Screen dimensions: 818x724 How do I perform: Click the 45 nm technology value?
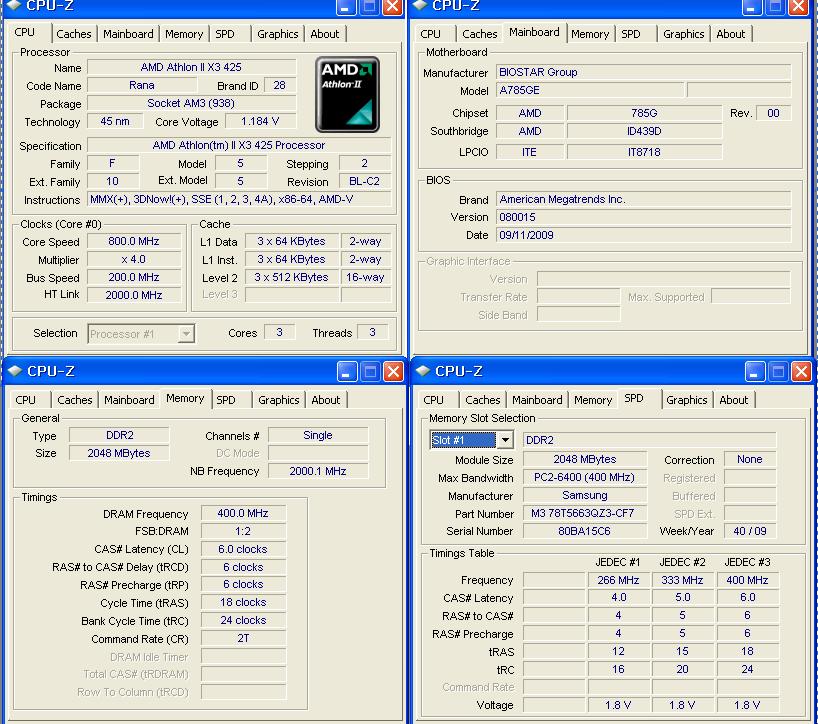[115, 122]
